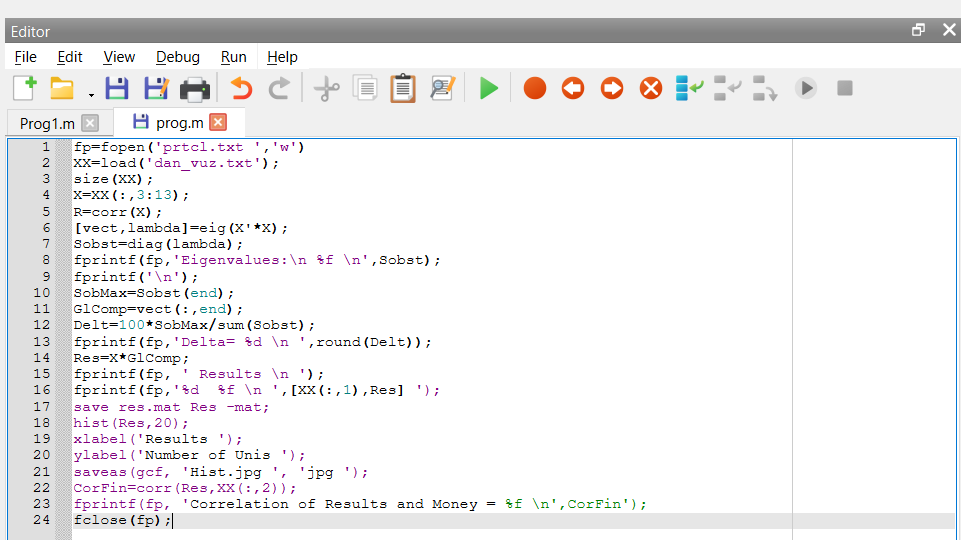This screenshot has width=961, height=540.
Task: Open the File menu
Action: [26, 57]
